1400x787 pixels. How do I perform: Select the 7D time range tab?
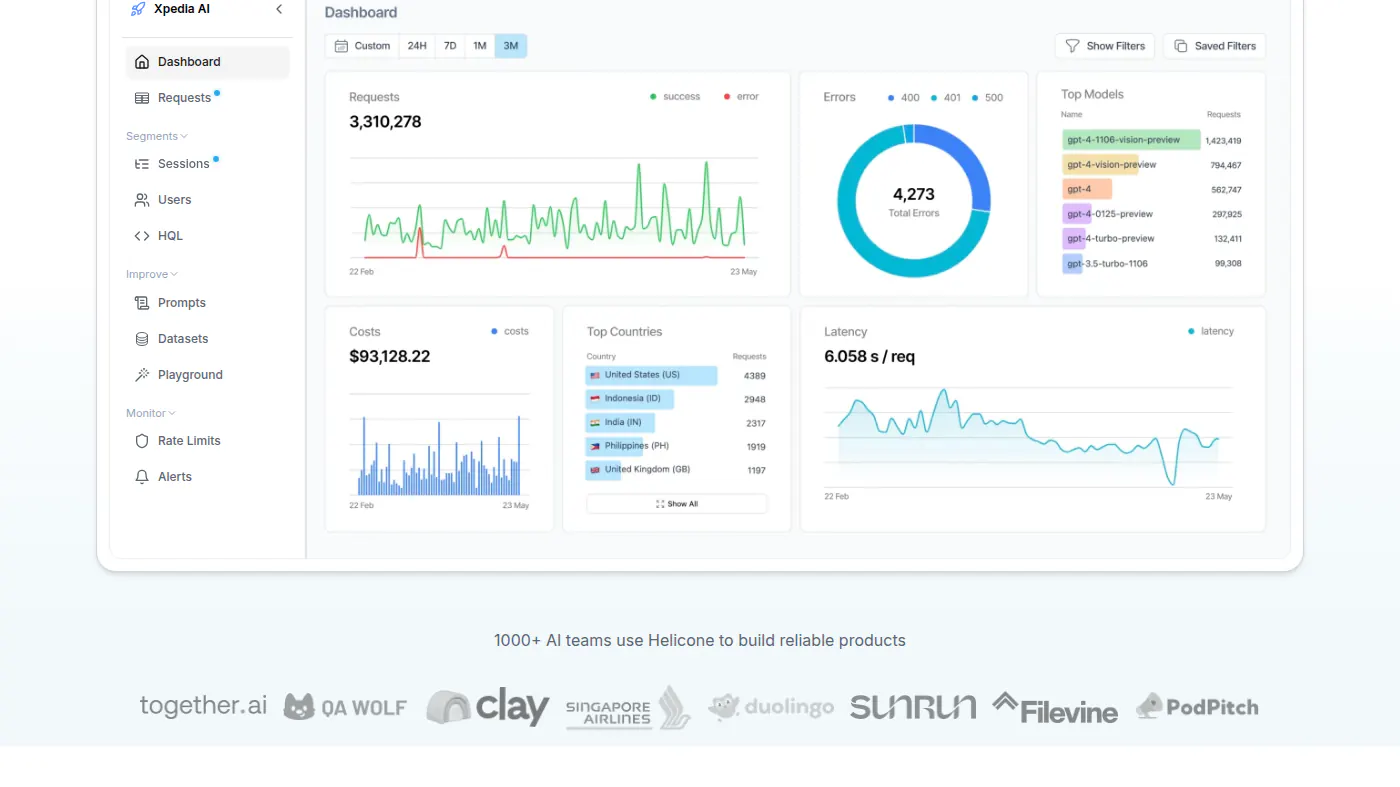point(450,46)
